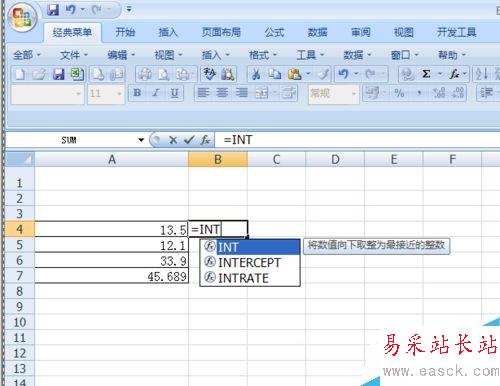Open the 插入 ribbon tab
500x386 pixels.
tap(168, 32)
